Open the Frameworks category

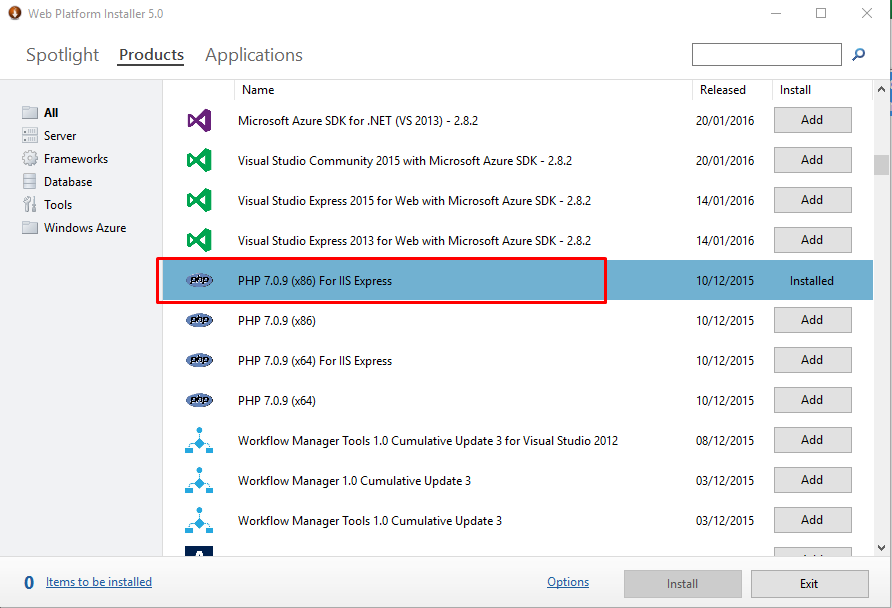75,159
